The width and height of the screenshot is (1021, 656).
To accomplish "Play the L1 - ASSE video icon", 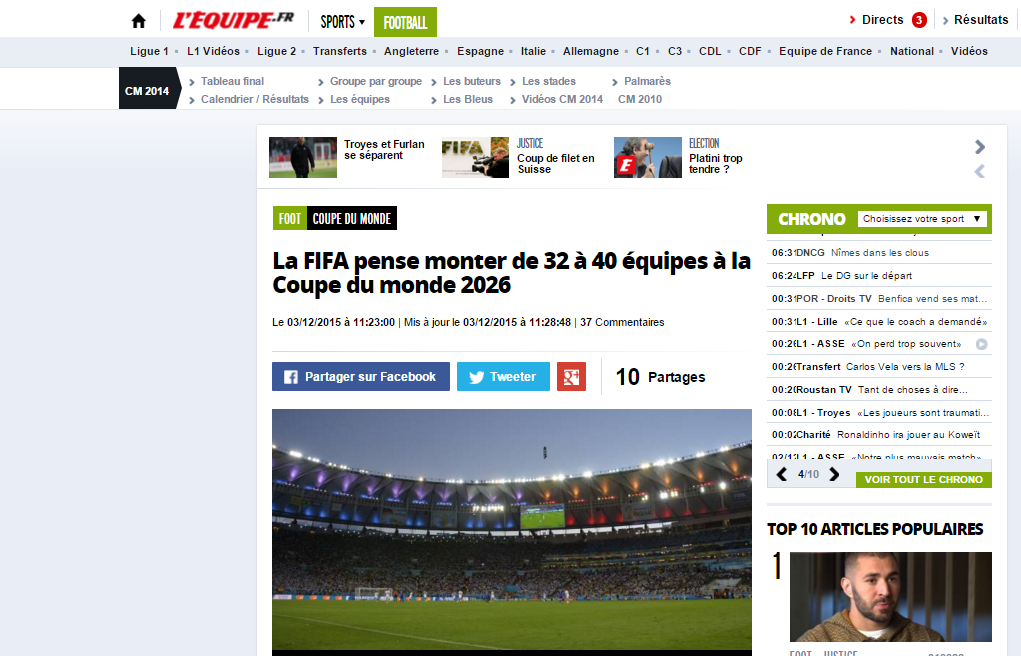I will coord(981,344).
